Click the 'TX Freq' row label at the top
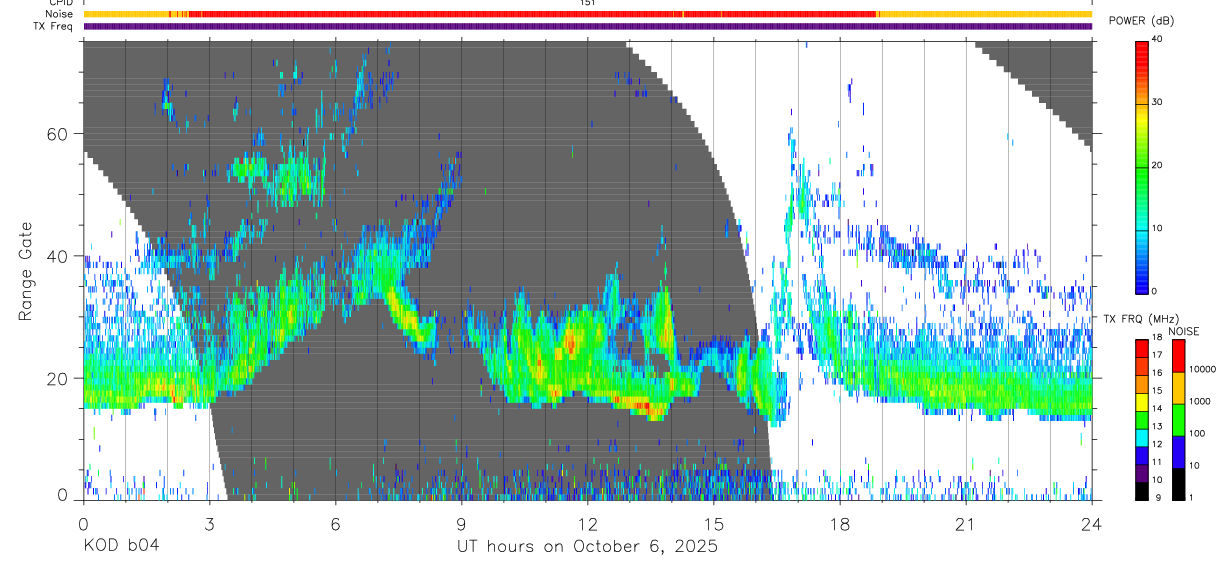 pyautogui.click(x=54, y=26)
